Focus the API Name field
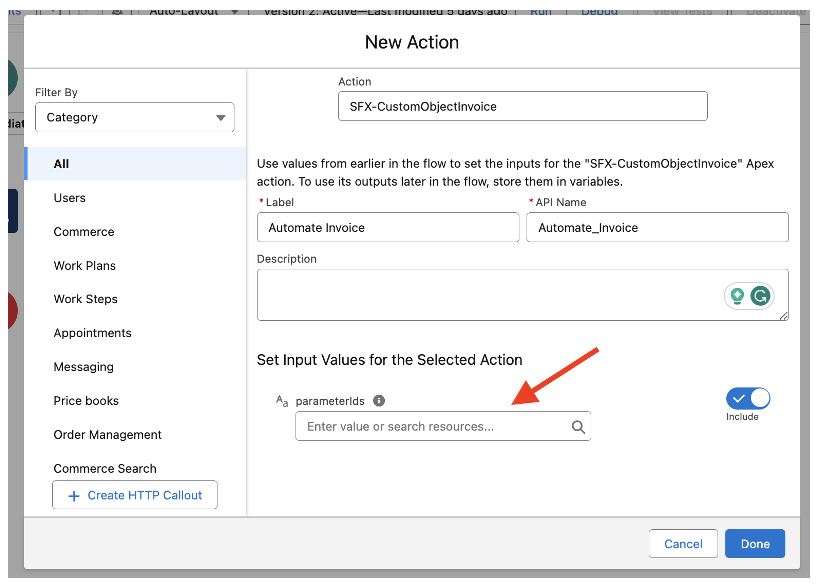The height and width of the screenshot is (586, 820). tap(657, 228)
